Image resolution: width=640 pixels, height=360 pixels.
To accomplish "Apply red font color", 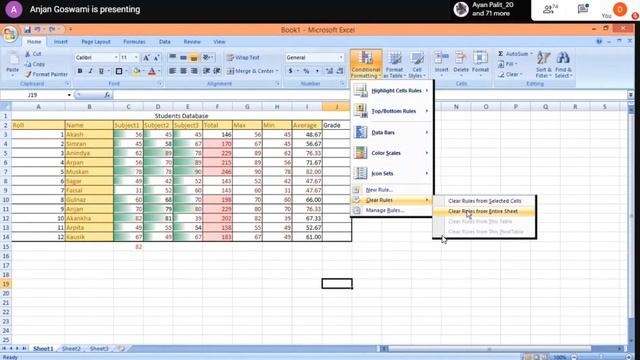I will 152,71.
